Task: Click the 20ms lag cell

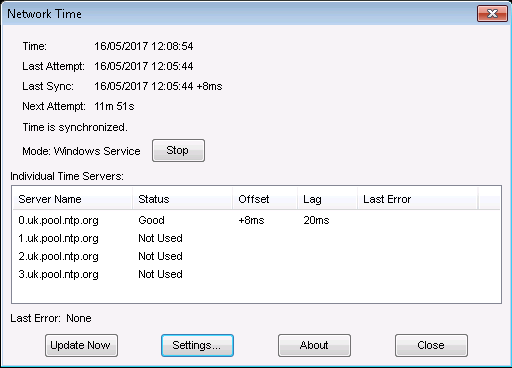Action: click(316, 220)
